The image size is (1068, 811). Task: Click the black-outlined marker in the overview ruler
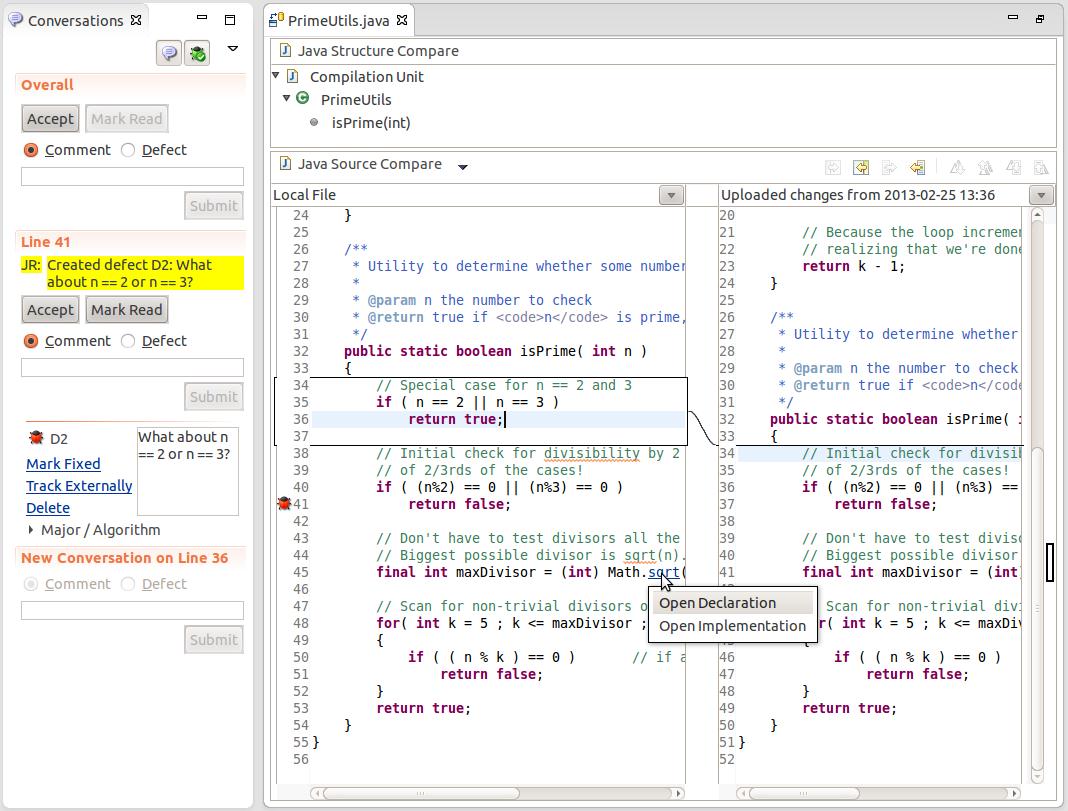(x=1050, y=562)
